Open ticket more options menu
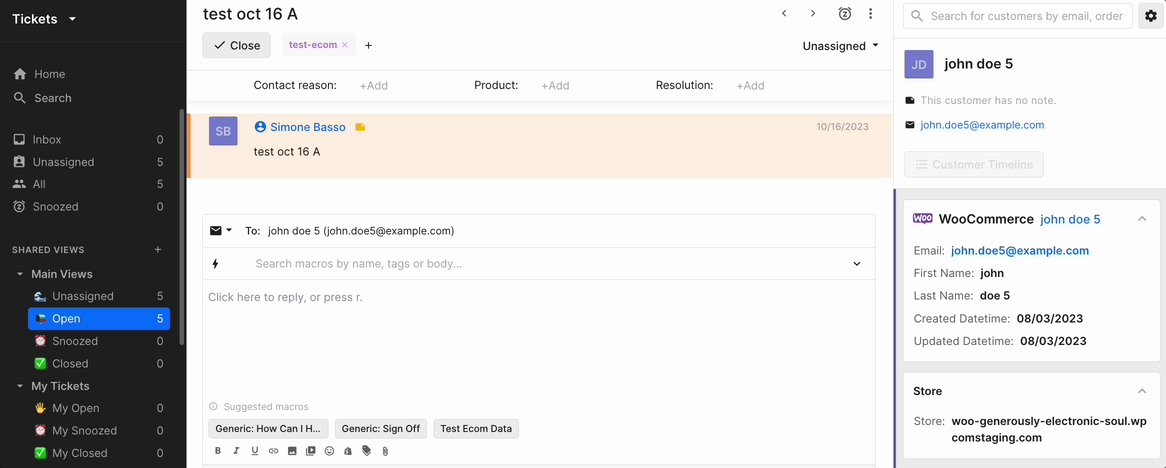The width and height of the screenshot is (1166, 468). click(871, 14)
